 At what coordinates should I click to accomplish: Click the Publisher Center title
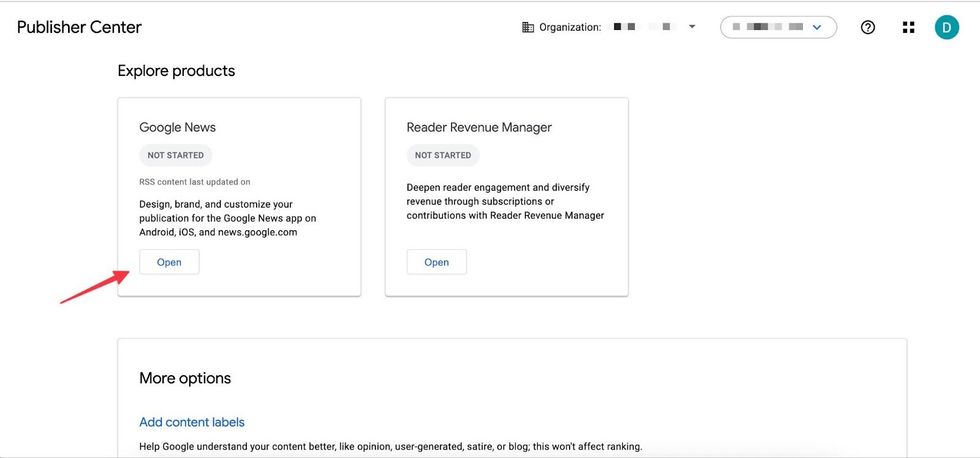click(79, 27)
